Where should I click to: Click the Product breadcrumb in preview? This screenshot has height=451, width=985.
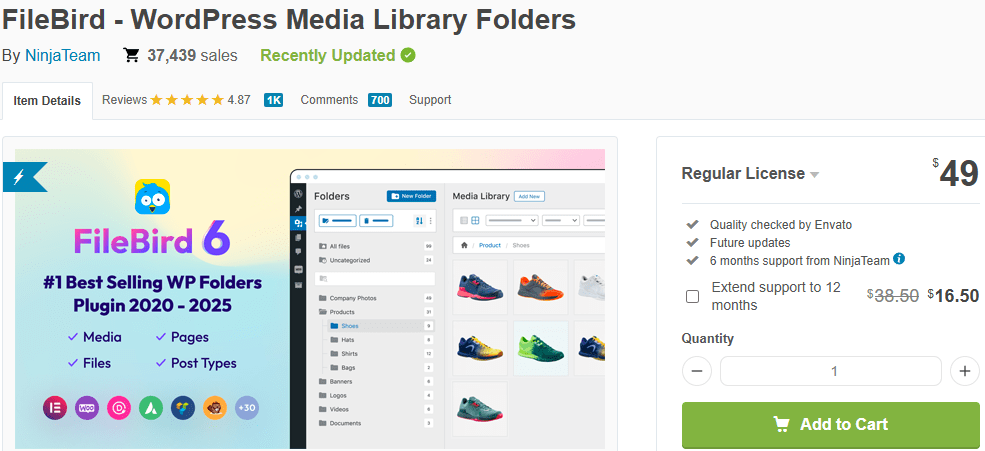490,245
